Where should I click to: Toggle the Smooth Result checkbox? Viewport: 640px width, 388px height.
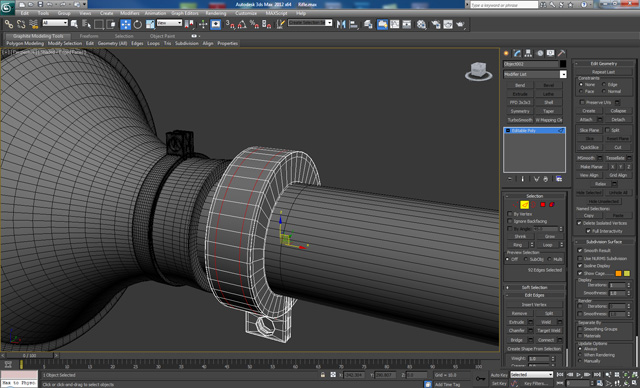tap(580, 251)
